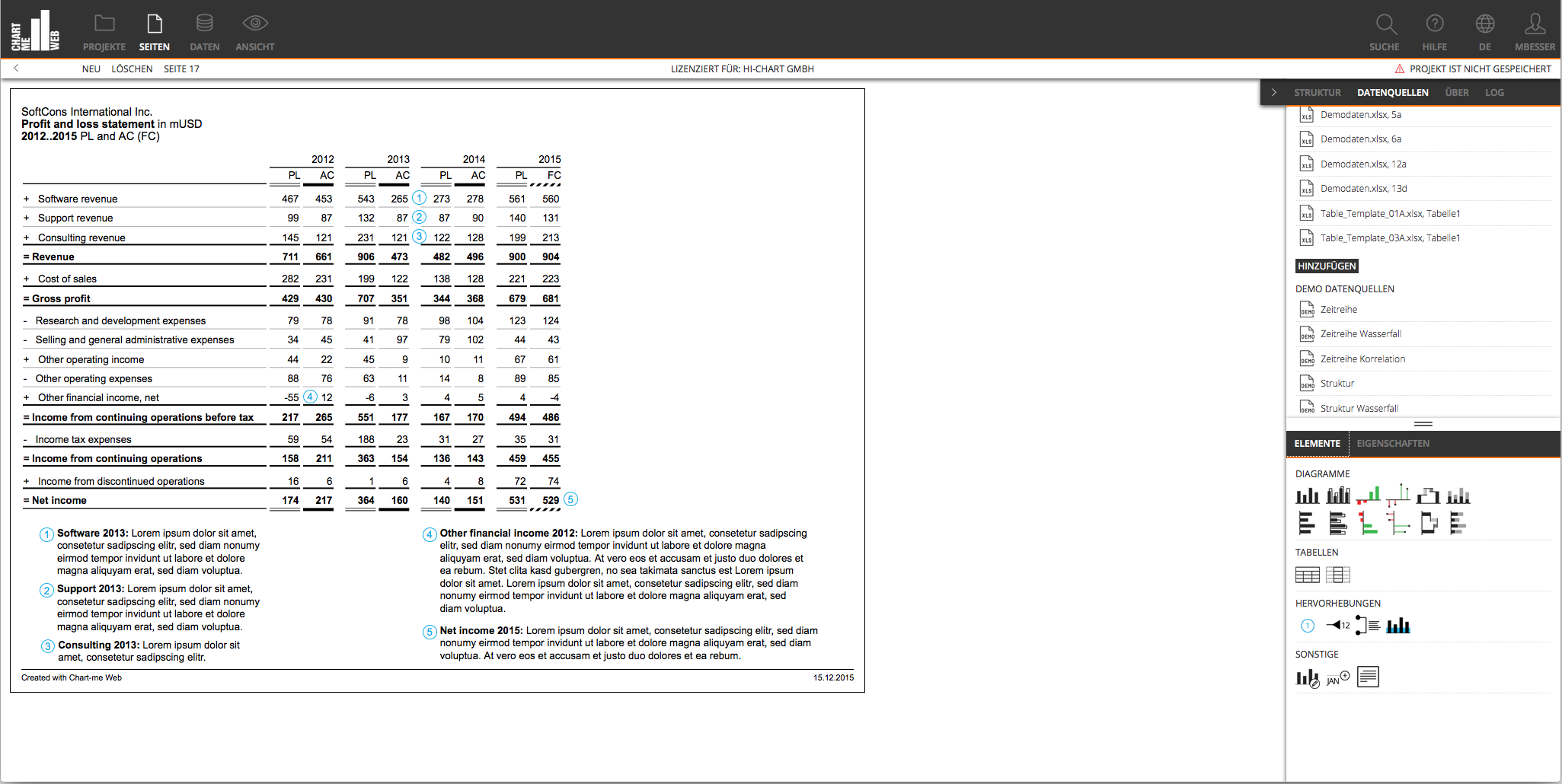The width and height of the screenshot is (1562, 784).
Task: Switch to the Eigenschaften tab
Action: [x=1392, y=443]
